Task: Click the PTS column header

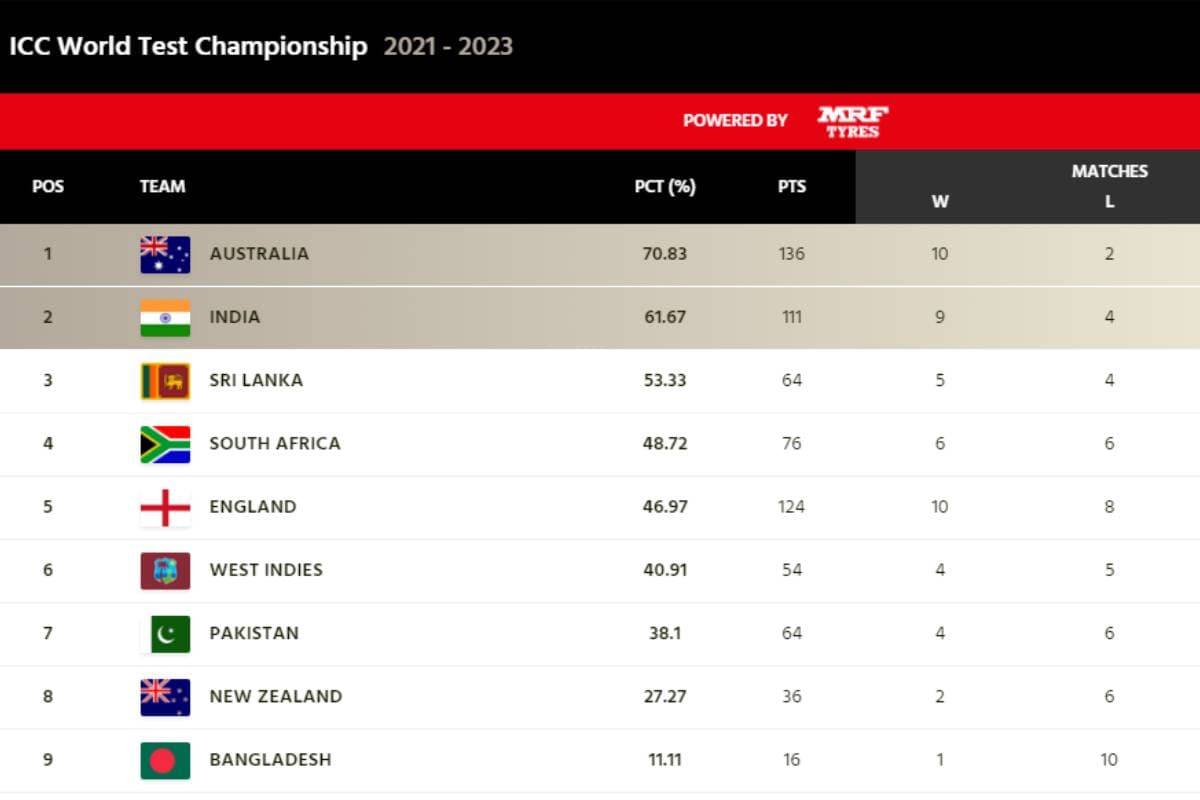Action: (x=792, y=186)
